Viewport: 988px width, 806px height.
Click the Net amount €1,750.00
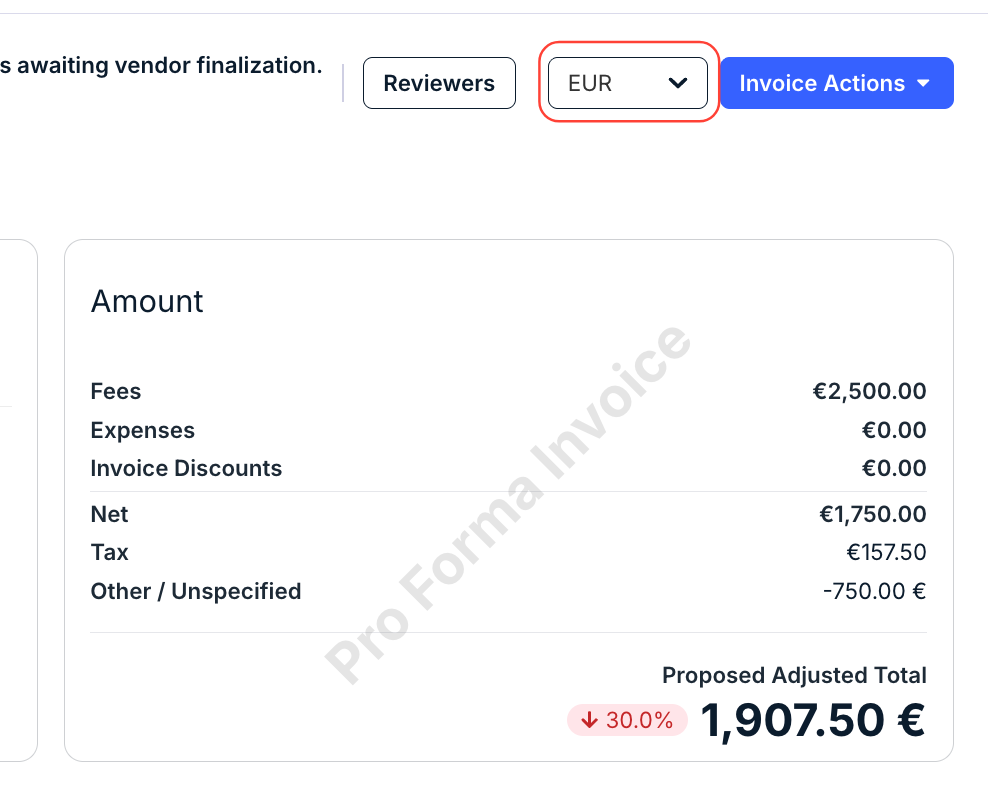click(872, 514)
